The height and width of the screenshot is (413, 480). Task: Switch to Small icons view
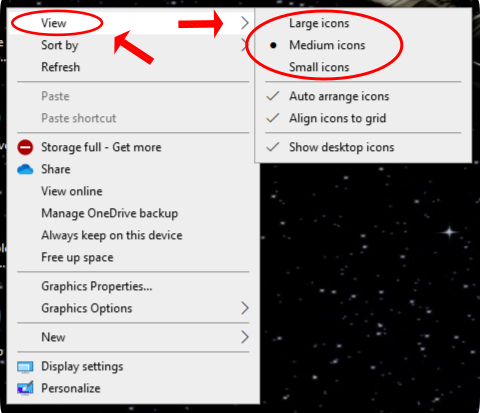pyautogui.click(x=319, y=67)
